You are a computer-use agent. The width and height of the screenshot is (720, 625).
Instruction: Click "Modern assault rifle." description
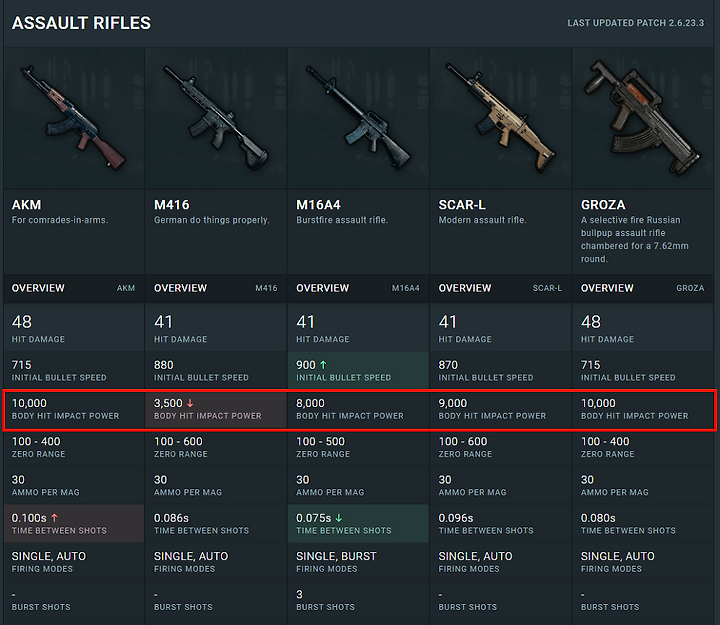click(482, 220)
